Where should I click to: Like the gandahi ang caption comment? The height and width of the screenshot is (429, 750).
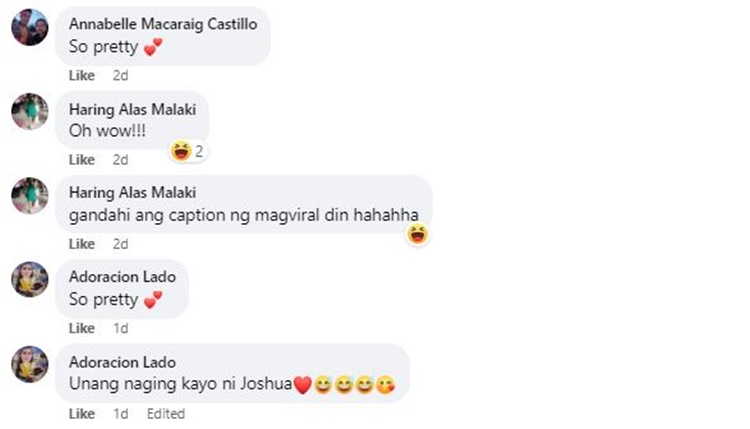(82, 244)
